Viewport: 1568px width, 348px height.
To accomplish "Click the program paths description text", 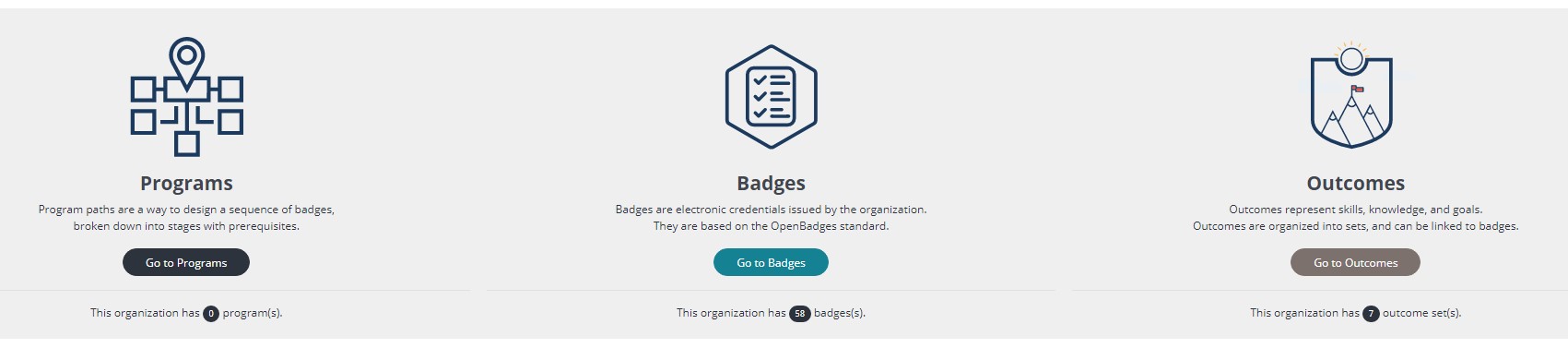I will (186, 218).
